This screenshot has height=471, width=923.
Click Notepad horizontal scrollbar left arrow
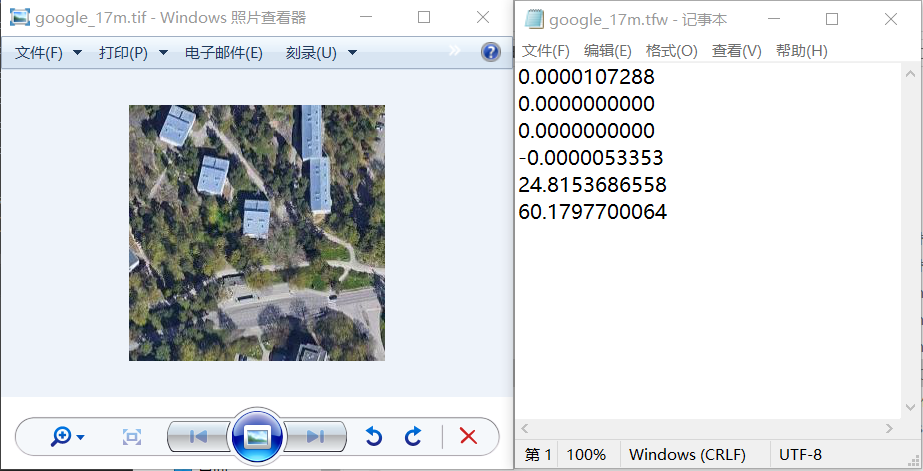click(525, 428)
